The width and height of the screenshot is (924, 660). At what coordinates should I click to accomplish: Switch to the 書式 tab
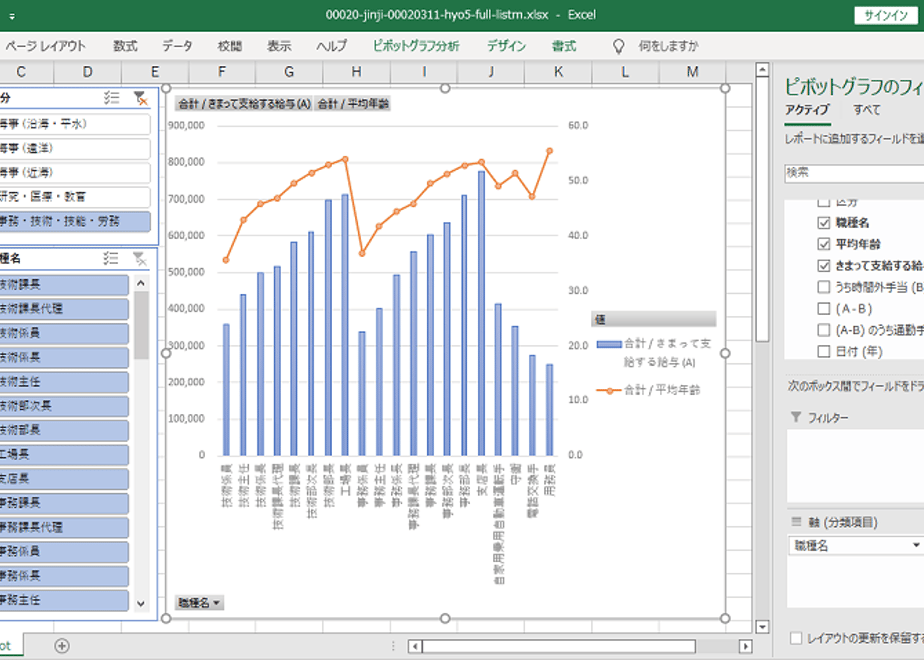[x=563, y=46]
